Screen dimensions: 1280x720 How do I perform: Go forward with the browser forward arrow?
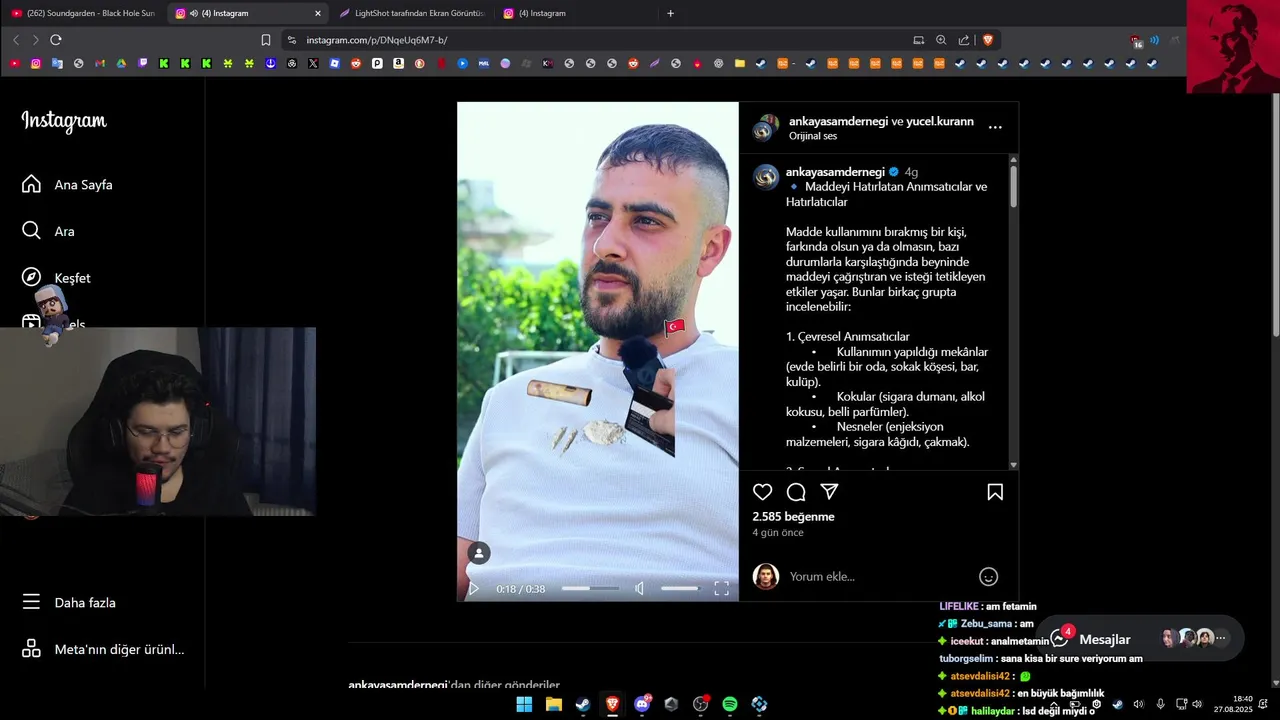(35, 40)
